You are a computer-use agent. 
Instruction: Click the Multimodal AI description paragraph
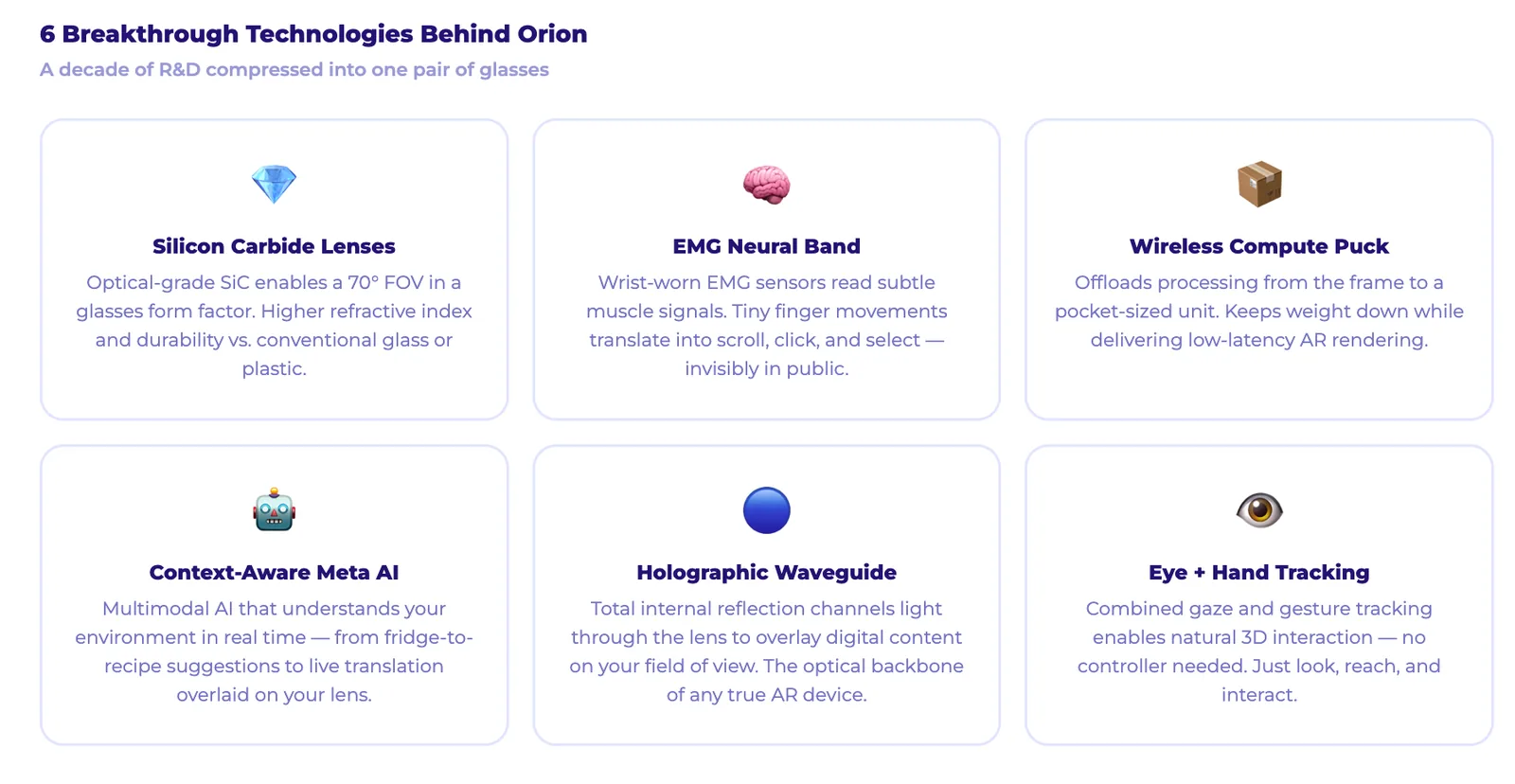(274, 651)
